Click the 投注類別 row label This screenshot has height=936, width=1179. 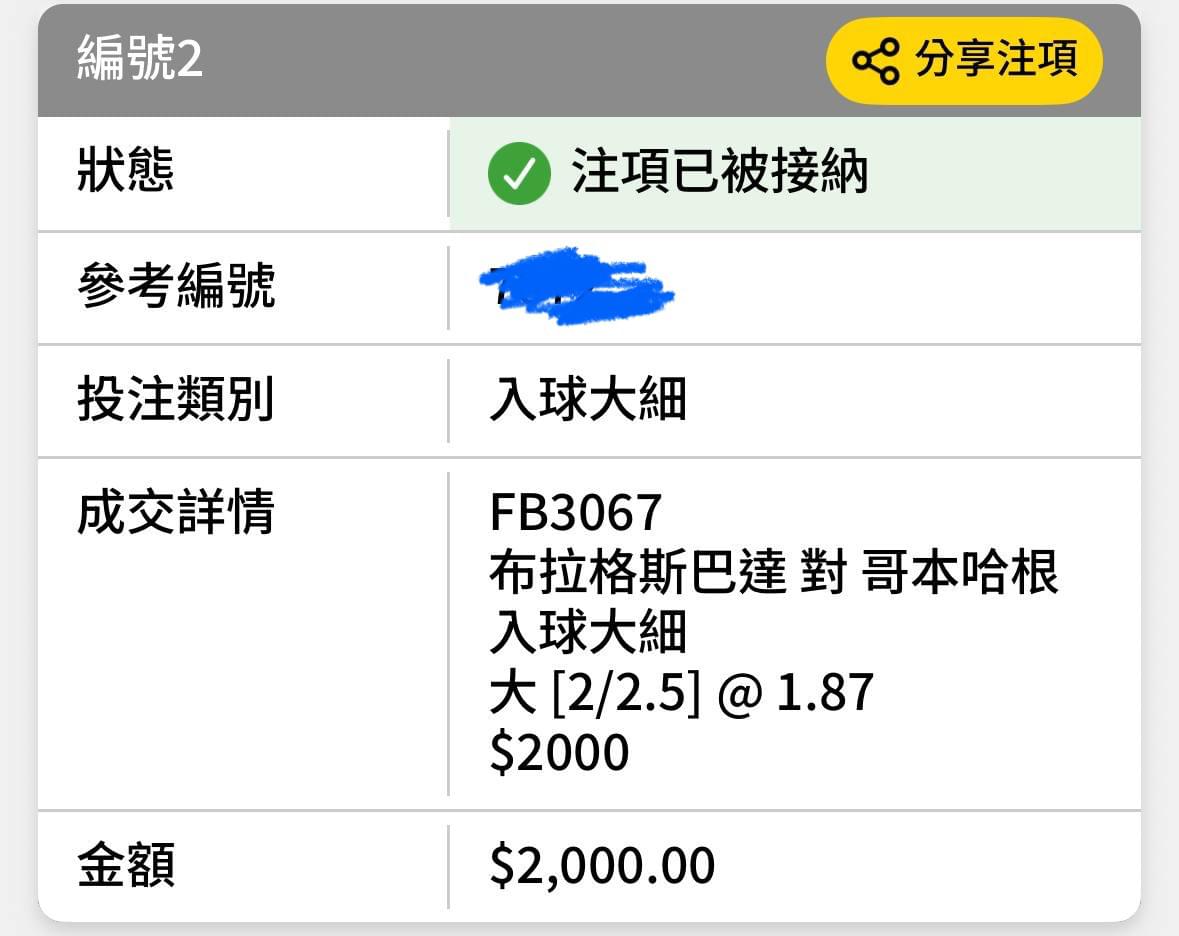[176, 398]
